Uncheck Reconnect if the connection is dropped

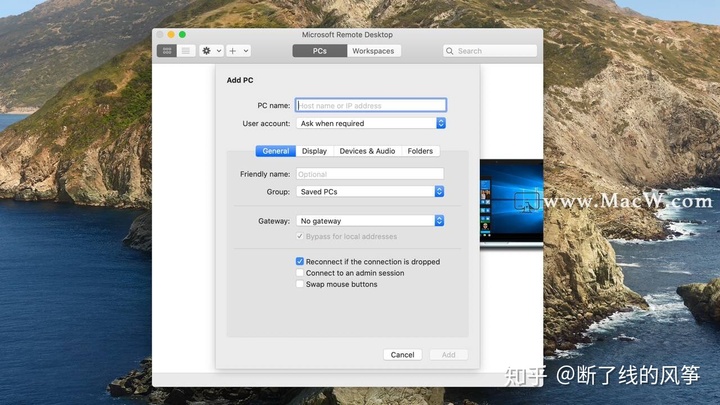(300, 262)
